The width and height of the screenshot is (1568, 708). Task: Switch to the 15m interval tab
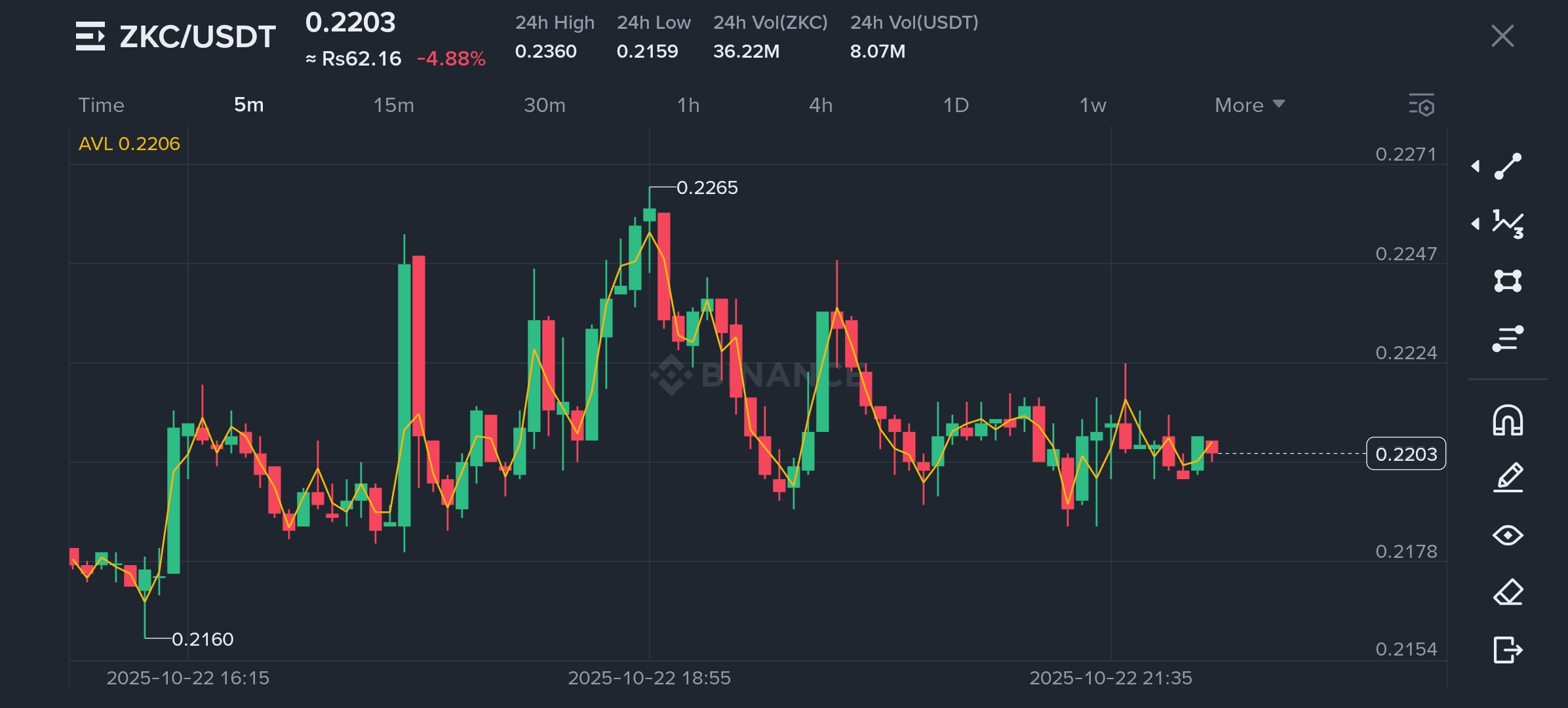[393, 105]
